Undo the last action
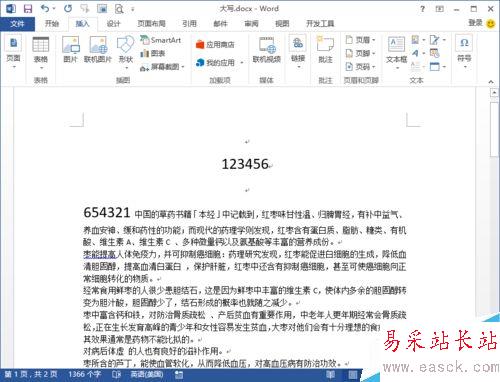 45,9
